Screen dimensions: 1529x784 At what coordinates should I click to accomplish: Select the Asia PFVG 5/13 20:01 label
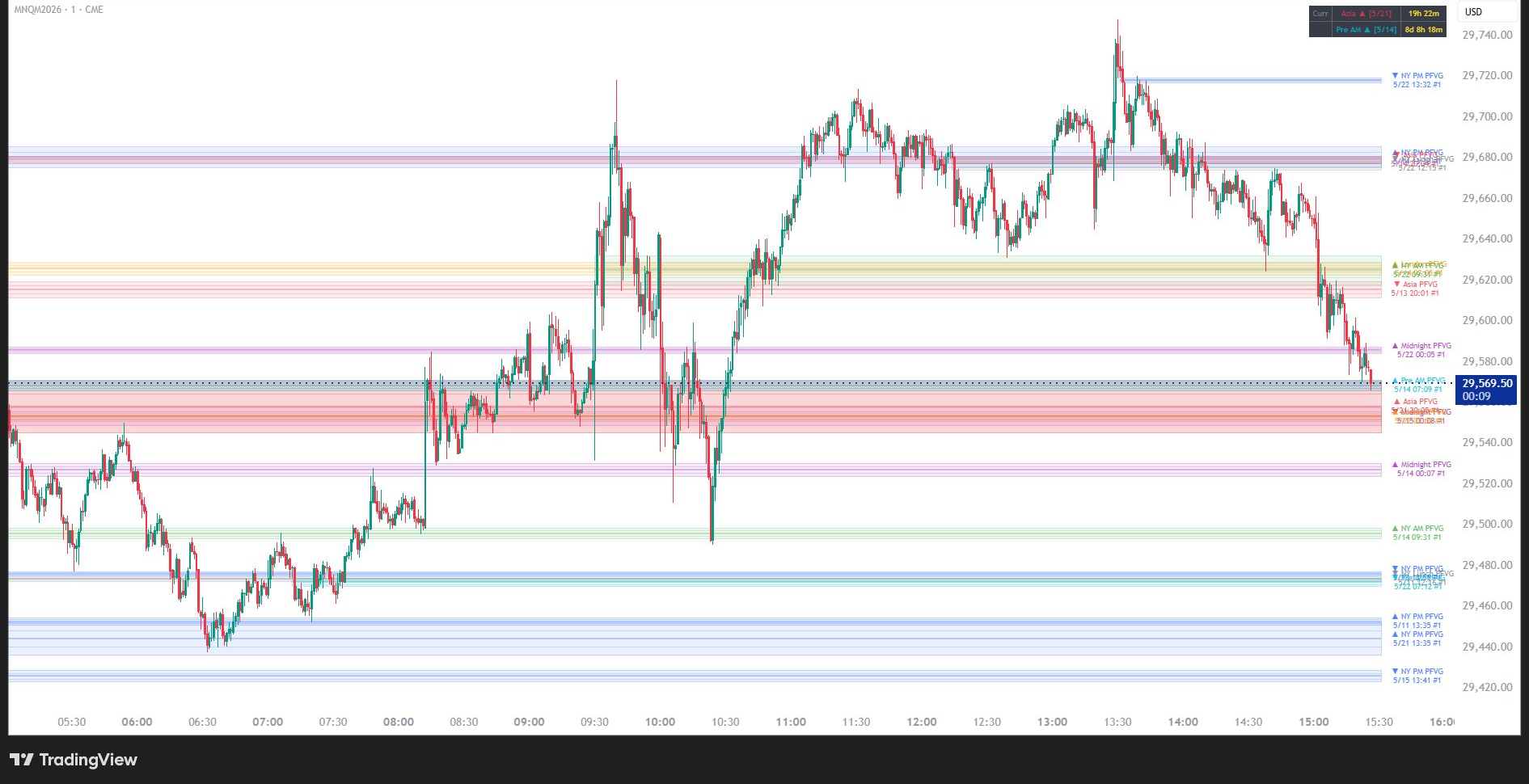[x=1415, y=289]
